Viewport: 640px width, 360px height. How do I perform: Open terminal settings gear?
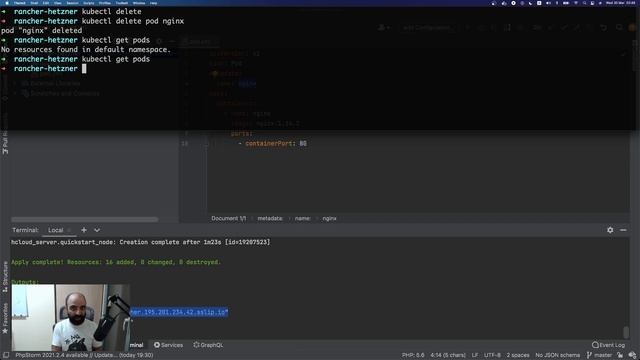tap(610, 230)
